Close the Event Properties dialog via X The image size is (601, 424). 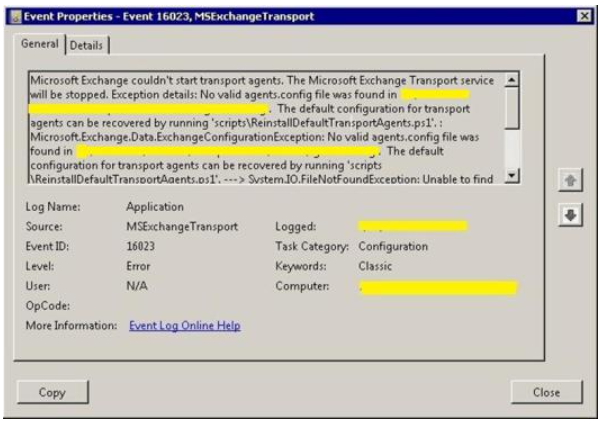pos(585,16)
